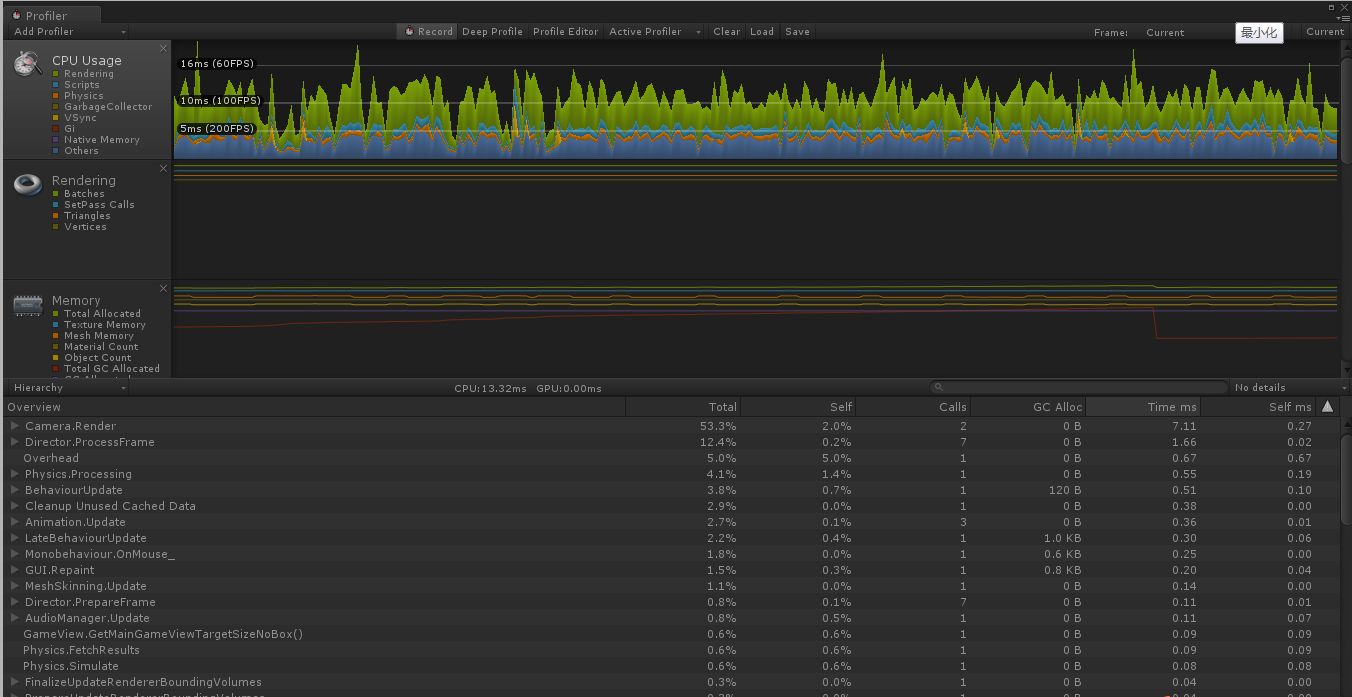1352x697 pixels.
Task: Toggle the Scripts category color swatch
Action: pyautogui.click(x=56, y=85)
